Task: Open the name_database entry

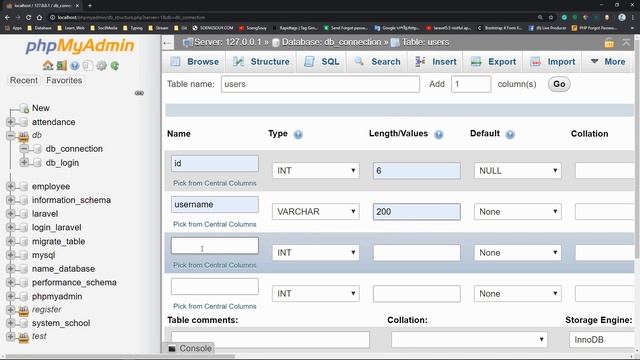Action: [63, 269]
